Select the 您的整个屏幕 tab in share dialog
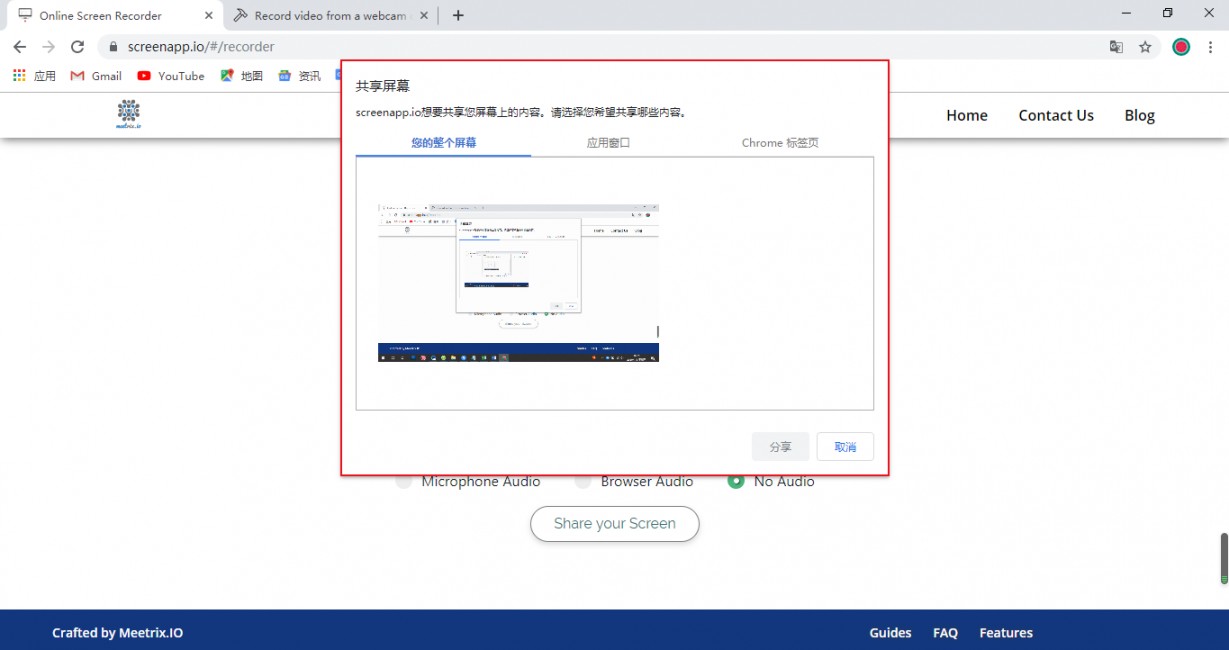The image size is (1229, 650). click(443, 143)
